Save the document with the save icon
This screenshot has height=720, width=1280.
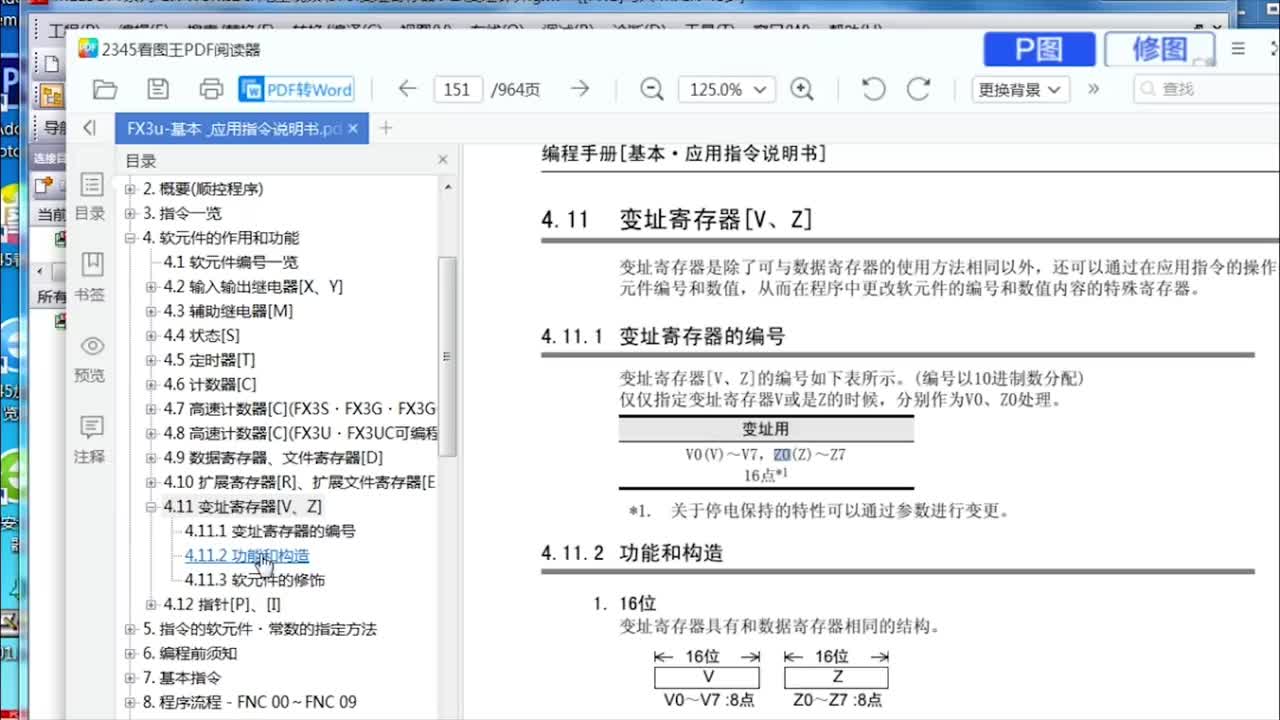point(158,89)
